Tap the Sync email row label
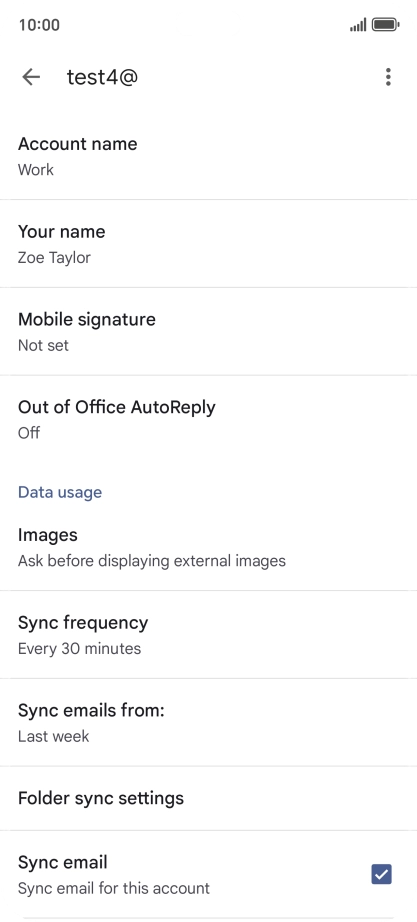This screenshot has height=922, width=417. pos(63,863)
